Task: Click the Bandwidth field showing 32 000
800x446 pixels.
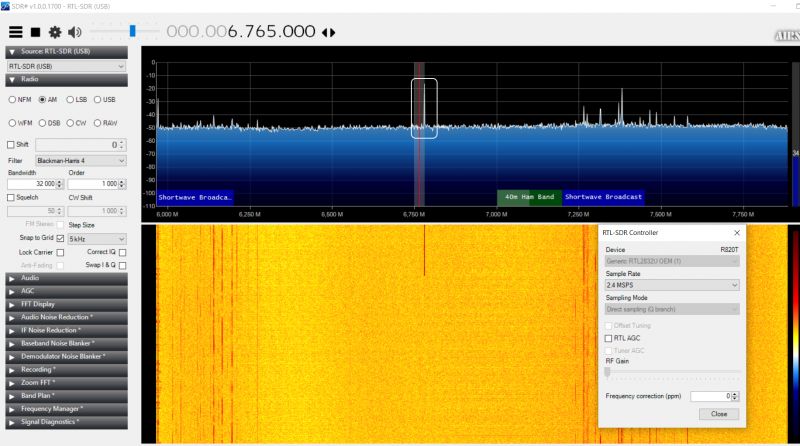Action: (31, 184)
